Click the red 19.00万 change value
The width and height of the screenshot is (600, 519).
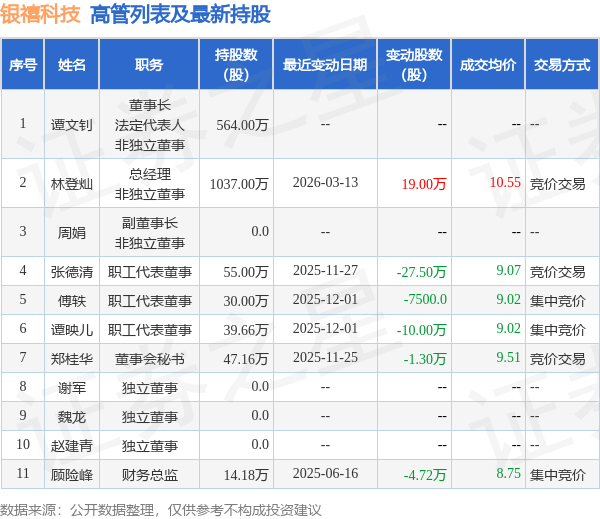point(424,184)
